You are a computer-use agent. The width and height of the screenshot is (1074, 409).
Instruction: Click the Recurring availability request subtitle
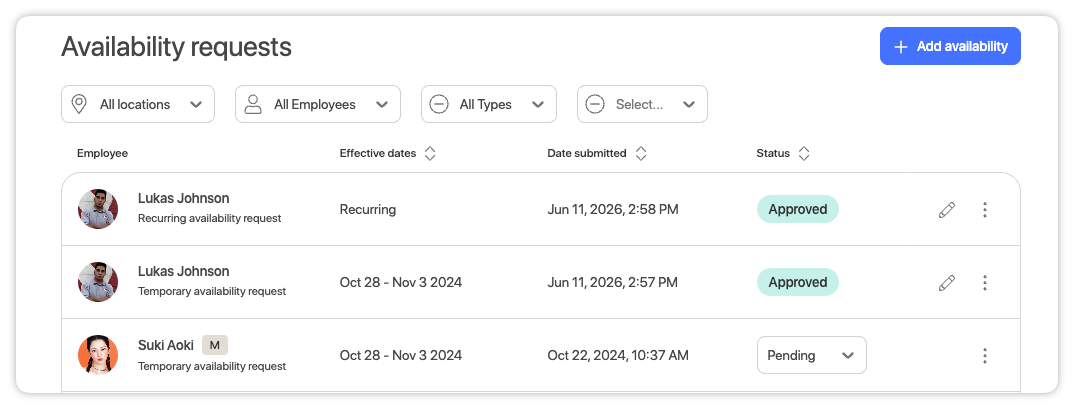pyautogui.click(x=210, y=219)
